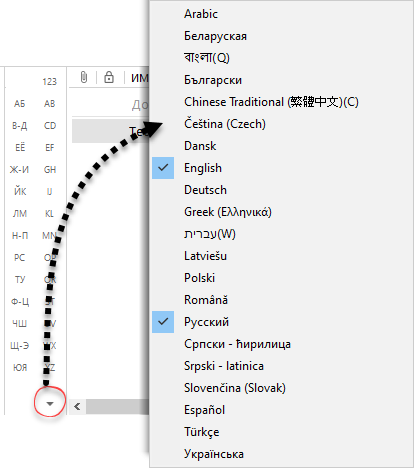Click the AB Latin index button
414x468 pixels.
point(50,104)
